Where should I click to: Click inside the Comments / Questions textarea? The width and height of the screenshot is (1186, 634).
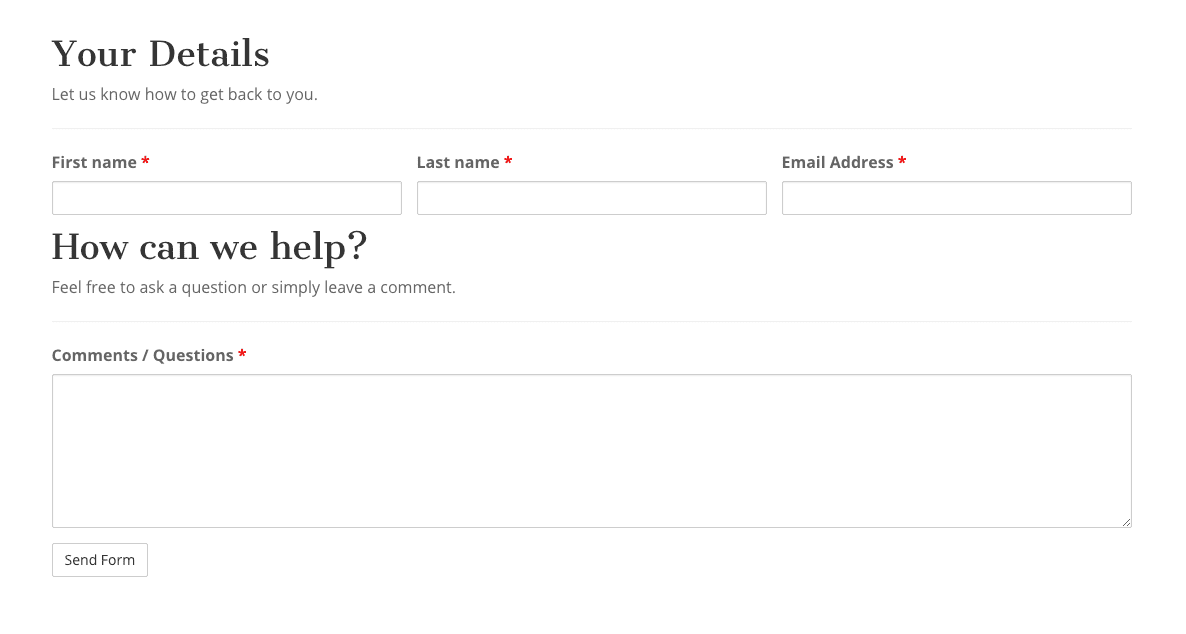pyautogui.click(x=591, y=450)
